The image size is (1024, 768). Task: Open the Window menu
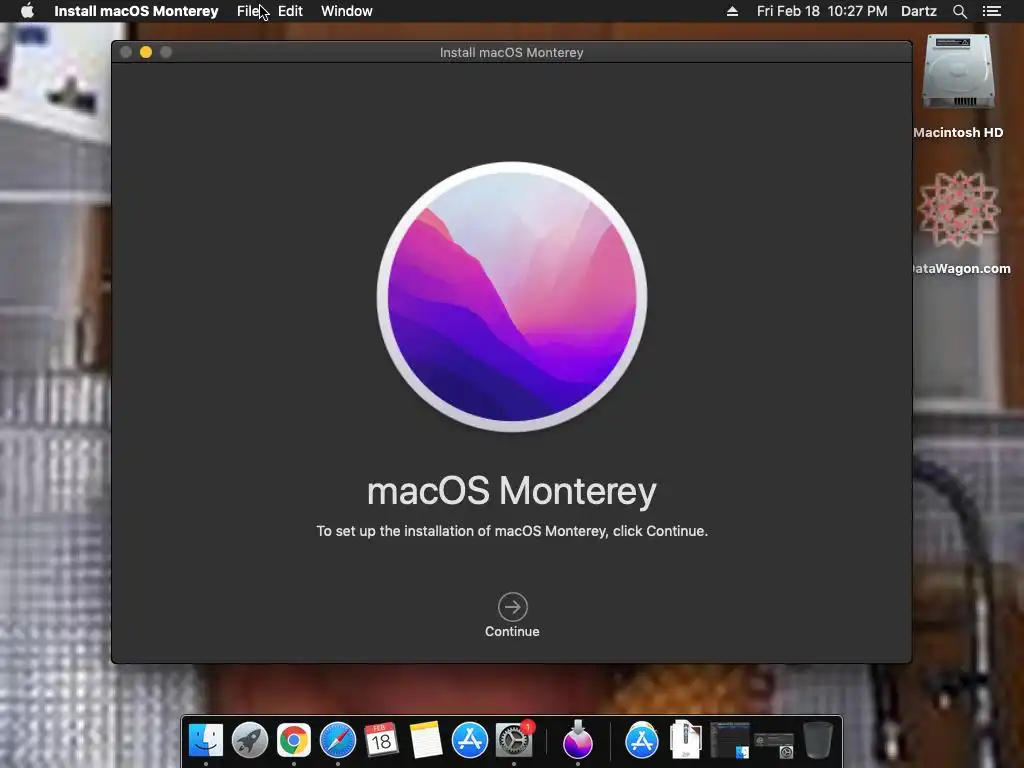pyautogui.click(x=347, y=11)
